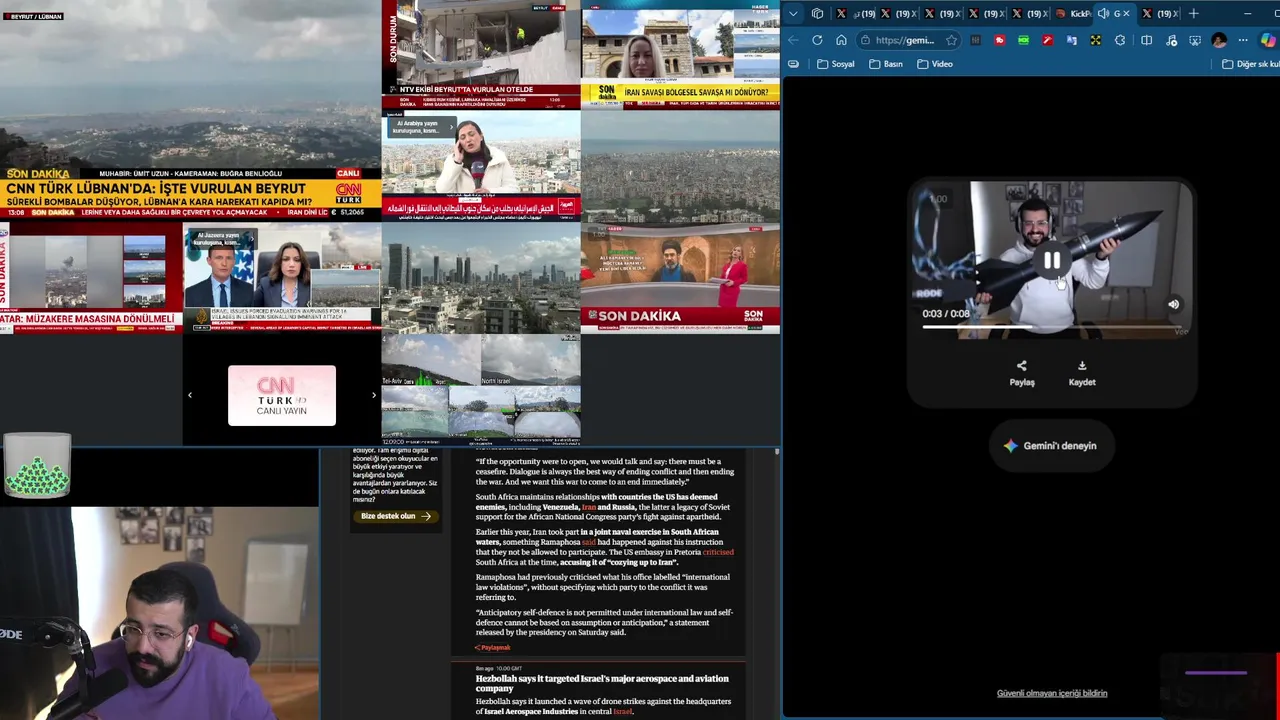
Task: Select the İran Savaşı Bölgesel feed
Action: click(680, 54)
